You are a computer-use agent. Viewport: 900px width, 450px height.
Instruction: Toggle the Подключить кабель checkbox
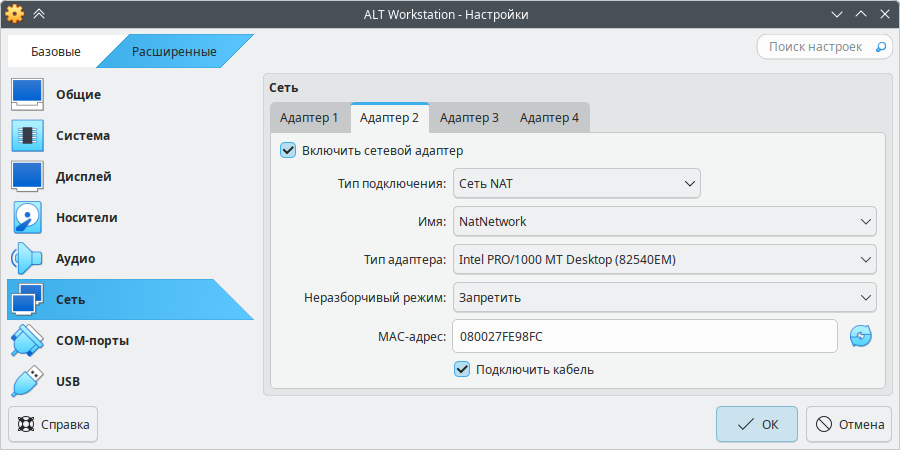(x=462, y=369)
